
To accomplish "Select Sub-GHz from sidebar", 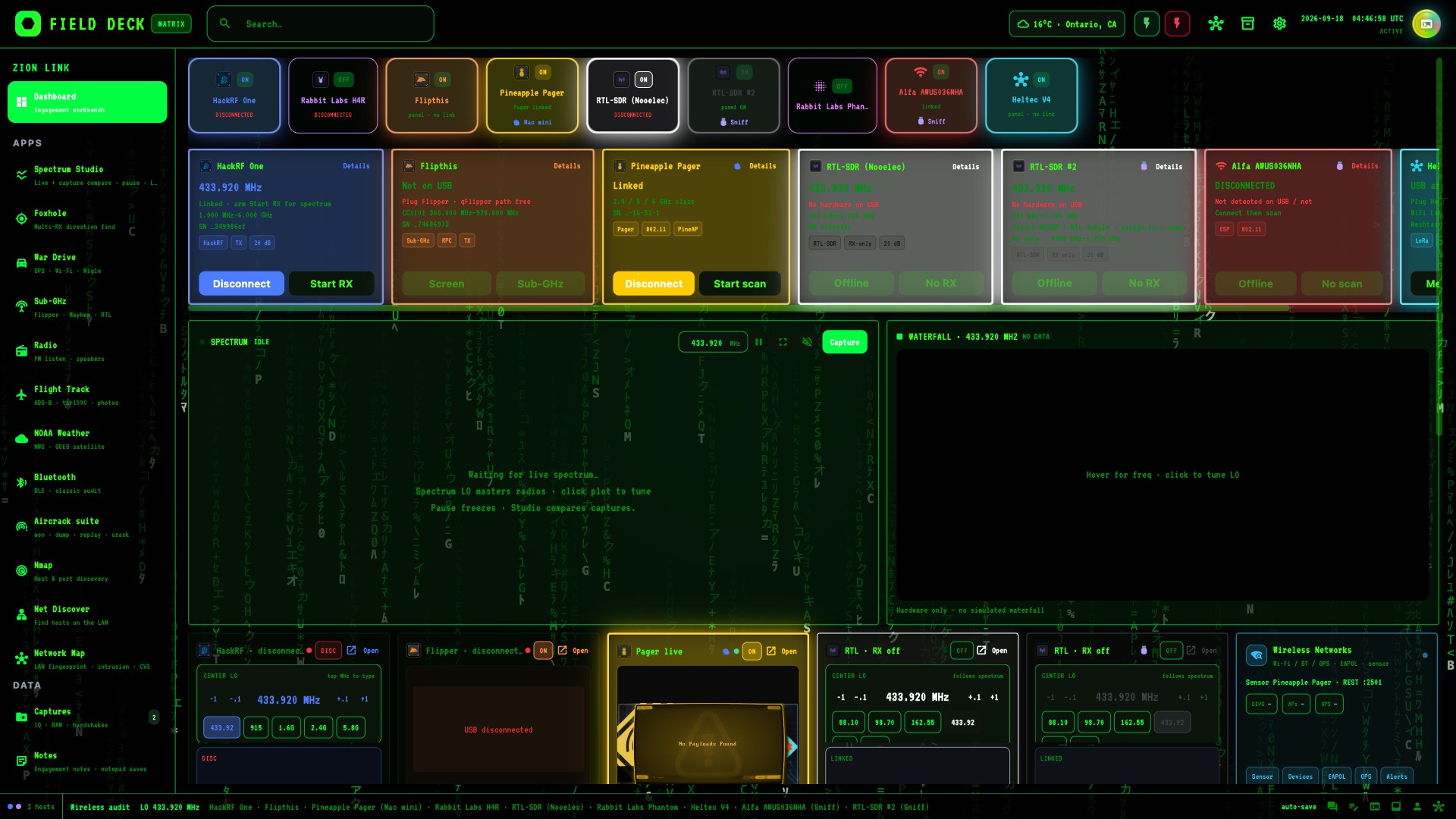I will point(87,307).
